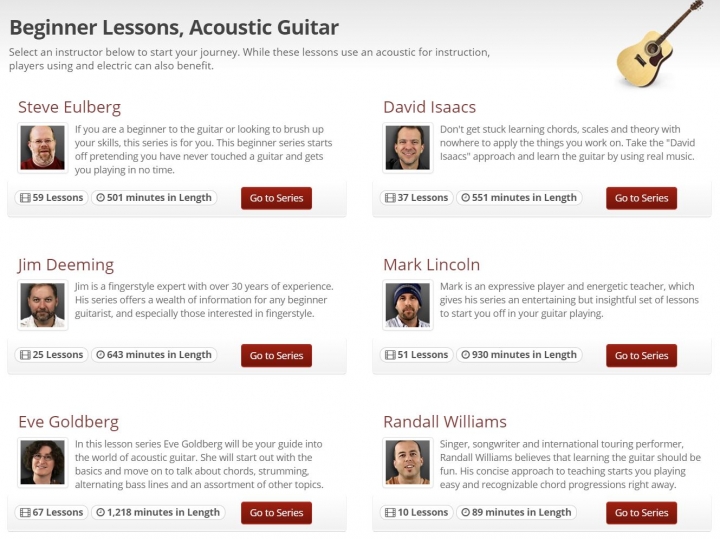Image resolution: width=720 pixels, height=539 pixels.
Task: Click film icon beside 59 Lessons
Action: pos(25,198)
